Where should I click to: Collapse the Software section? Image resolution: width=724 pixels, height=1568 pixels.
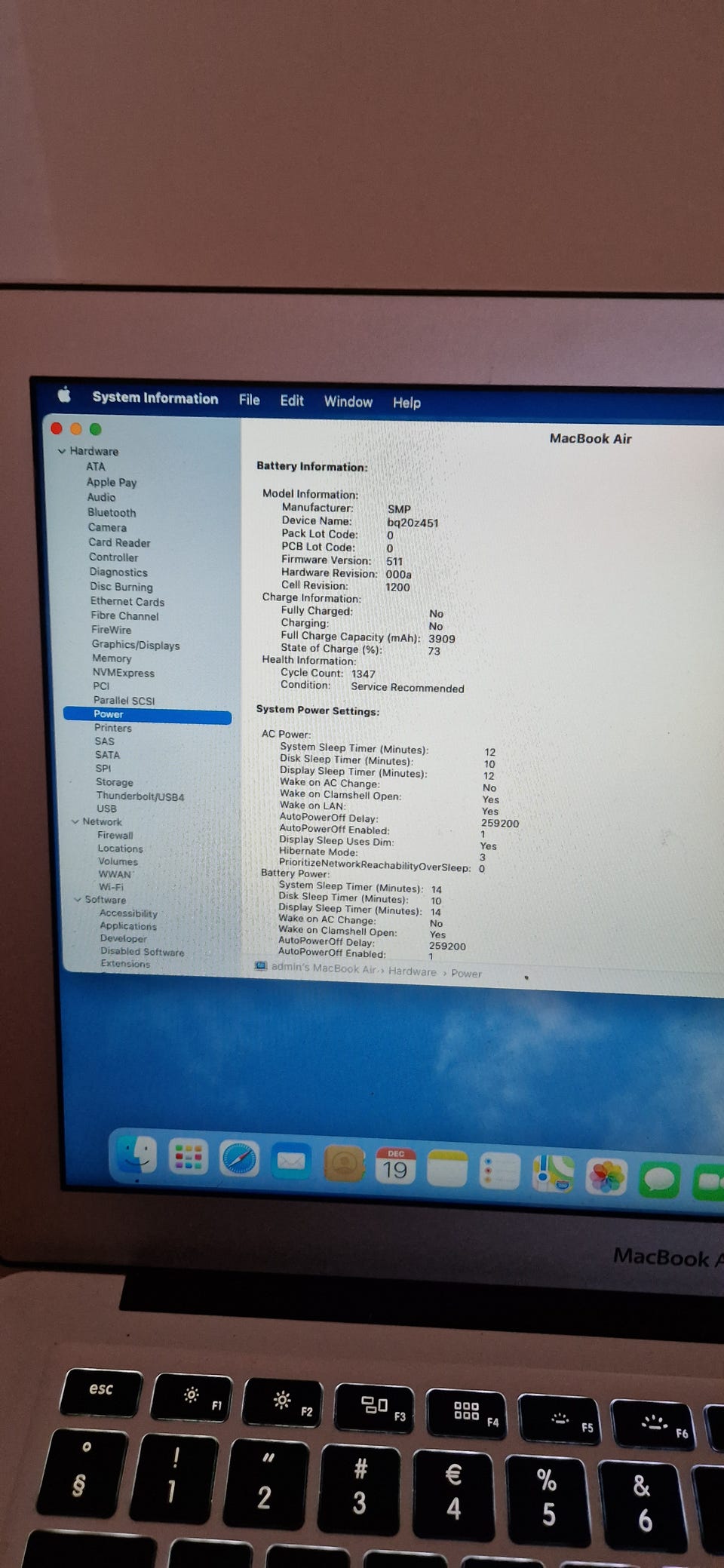click(78, 899)
